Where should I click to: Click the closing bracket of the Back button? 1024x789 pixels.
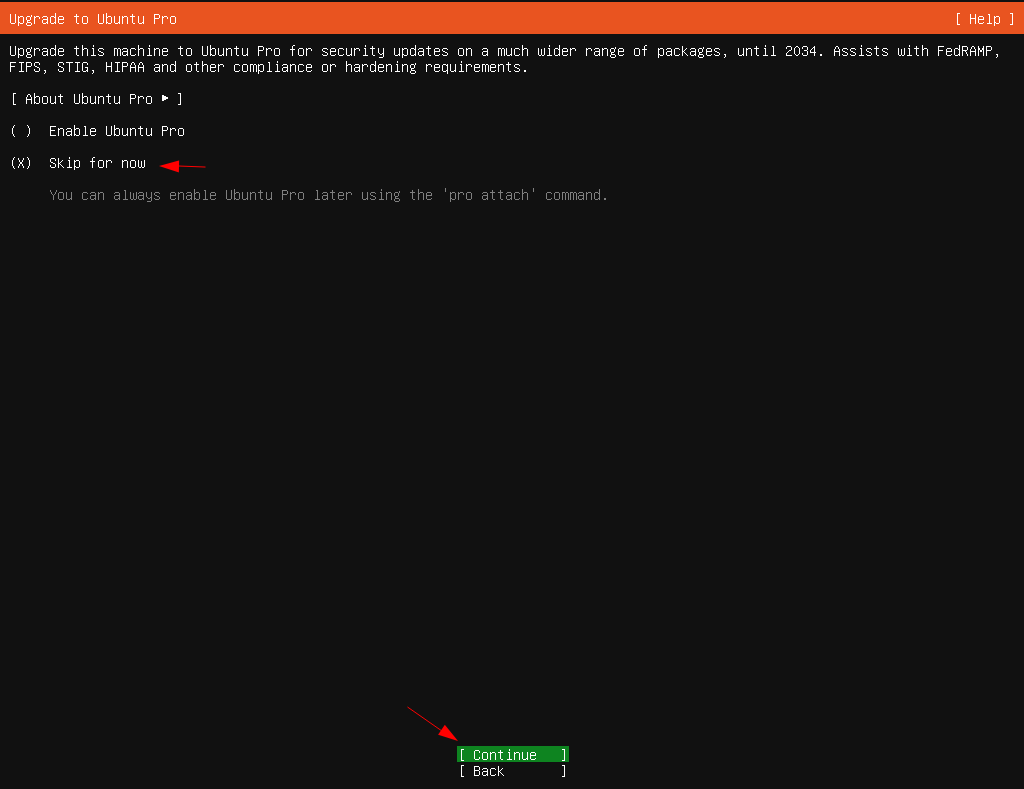click(564, 771)
